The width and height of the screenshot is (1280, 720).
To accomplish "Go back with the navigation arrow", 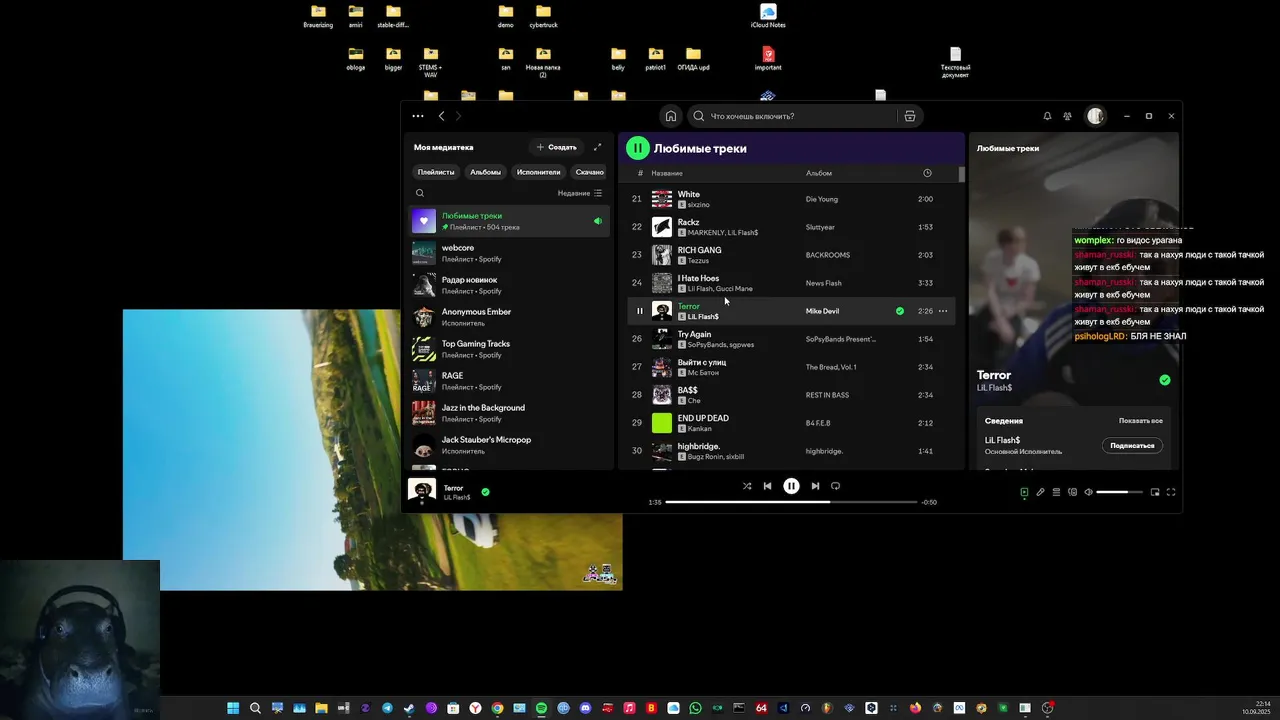I will pyautogui.click(x=441, y=116).
